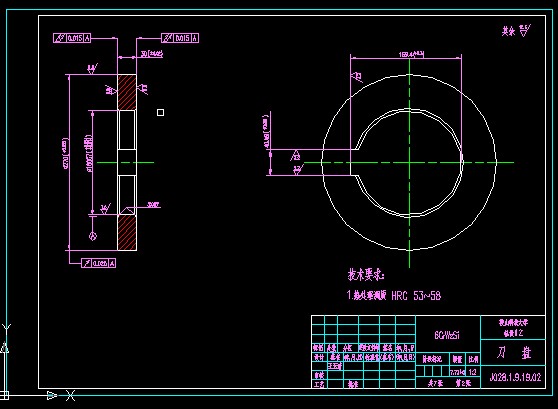Click the horizontal green centerline in section view
The width and height of the screenshot is (558, 409).
pos(125,162)
